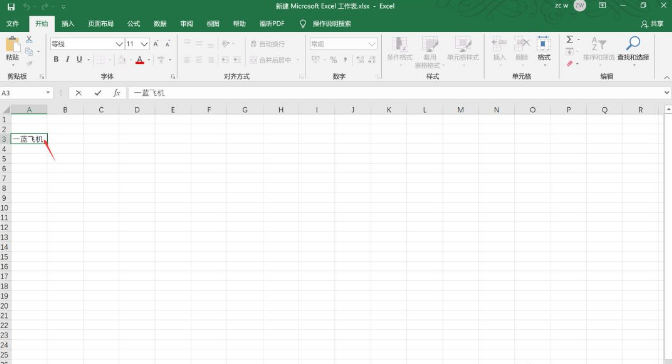
Task: Click the Undo arrow icon
Action: coord(27,6)
